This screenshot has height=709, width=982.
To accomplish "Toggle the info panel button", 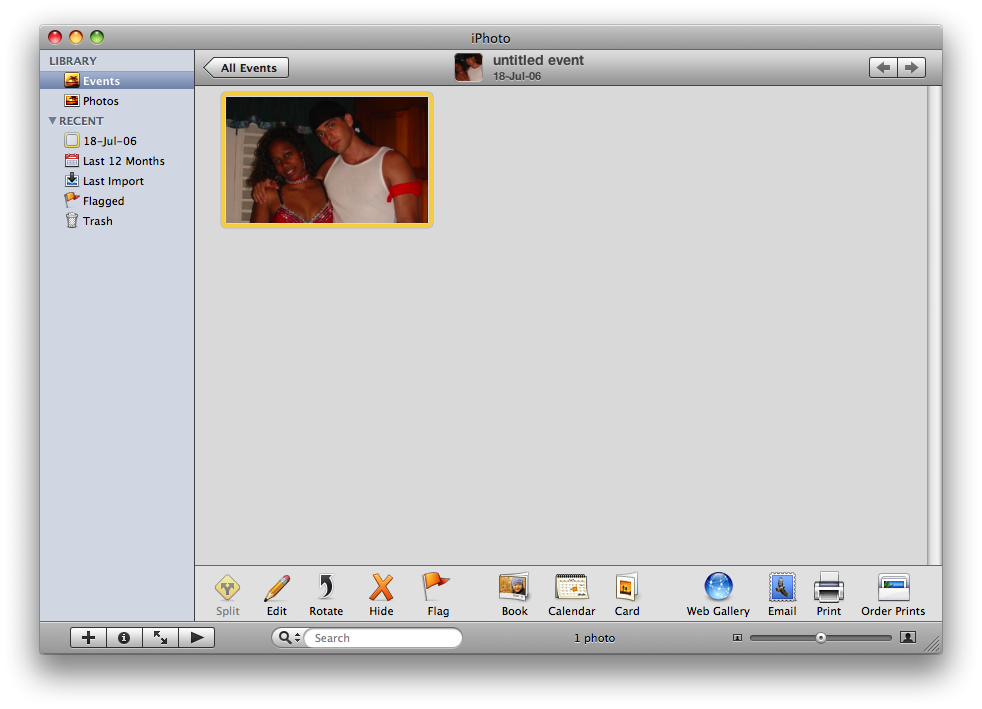I will coord(124,637).
